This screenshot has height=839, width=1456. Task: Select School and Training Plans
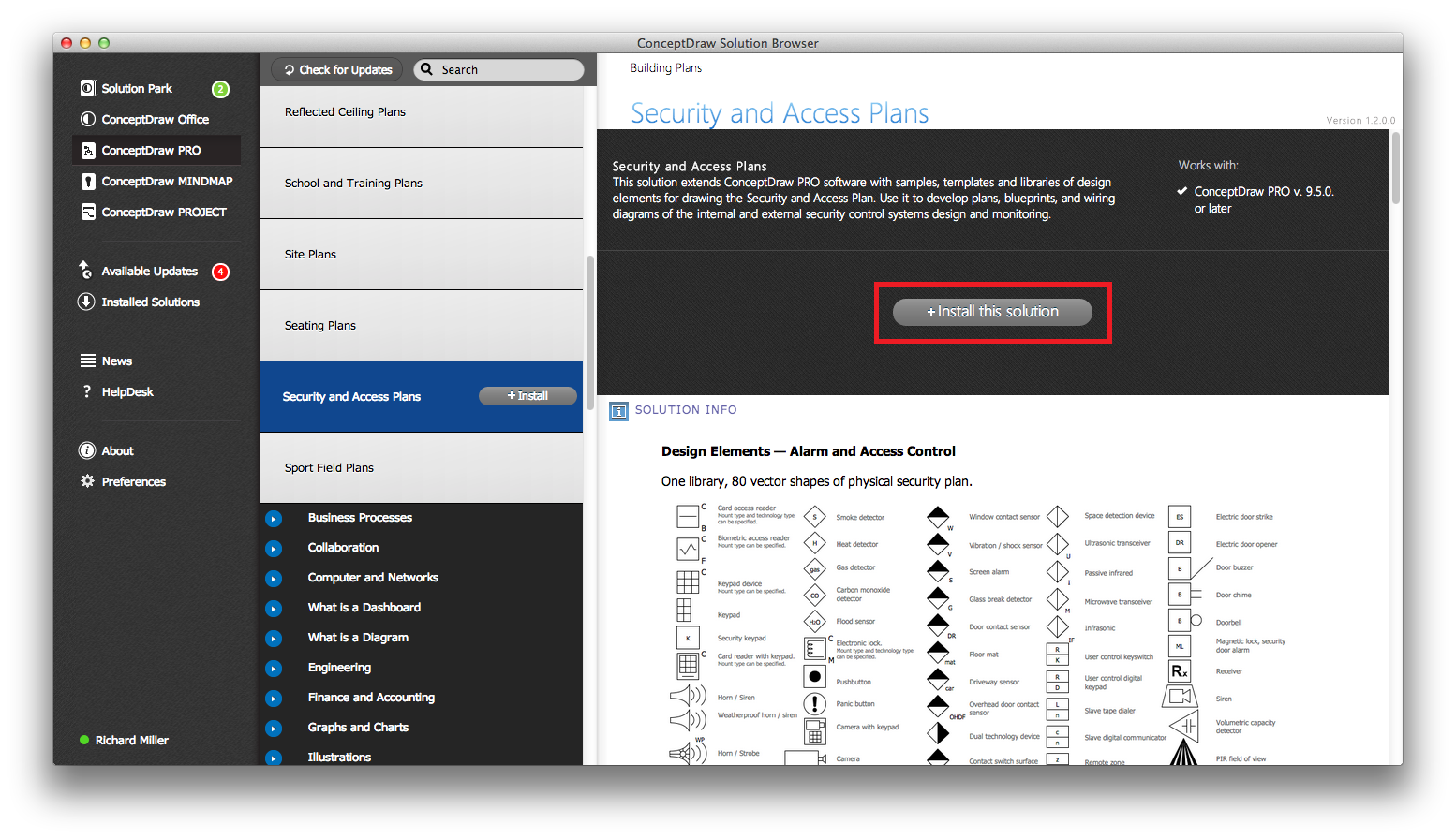coord(421,184)
